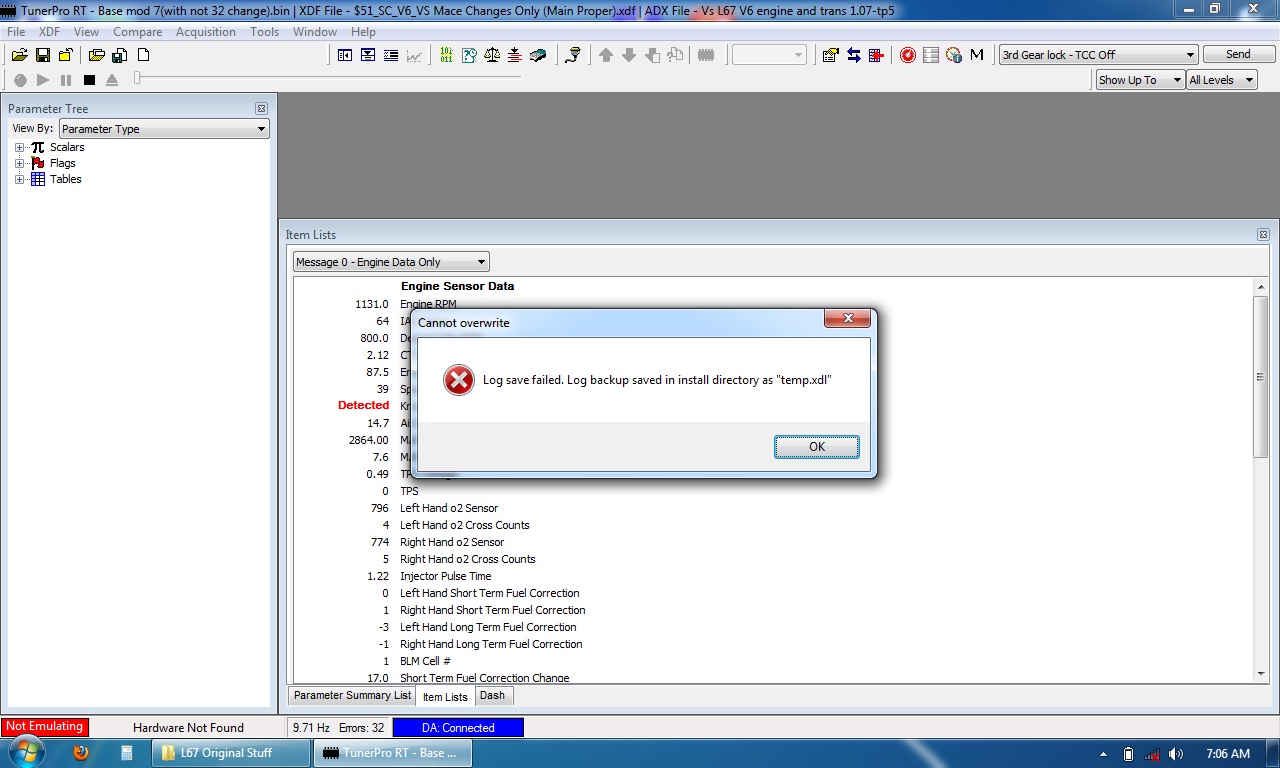Click the blank new-document toolbar icon

pos(143,55)
